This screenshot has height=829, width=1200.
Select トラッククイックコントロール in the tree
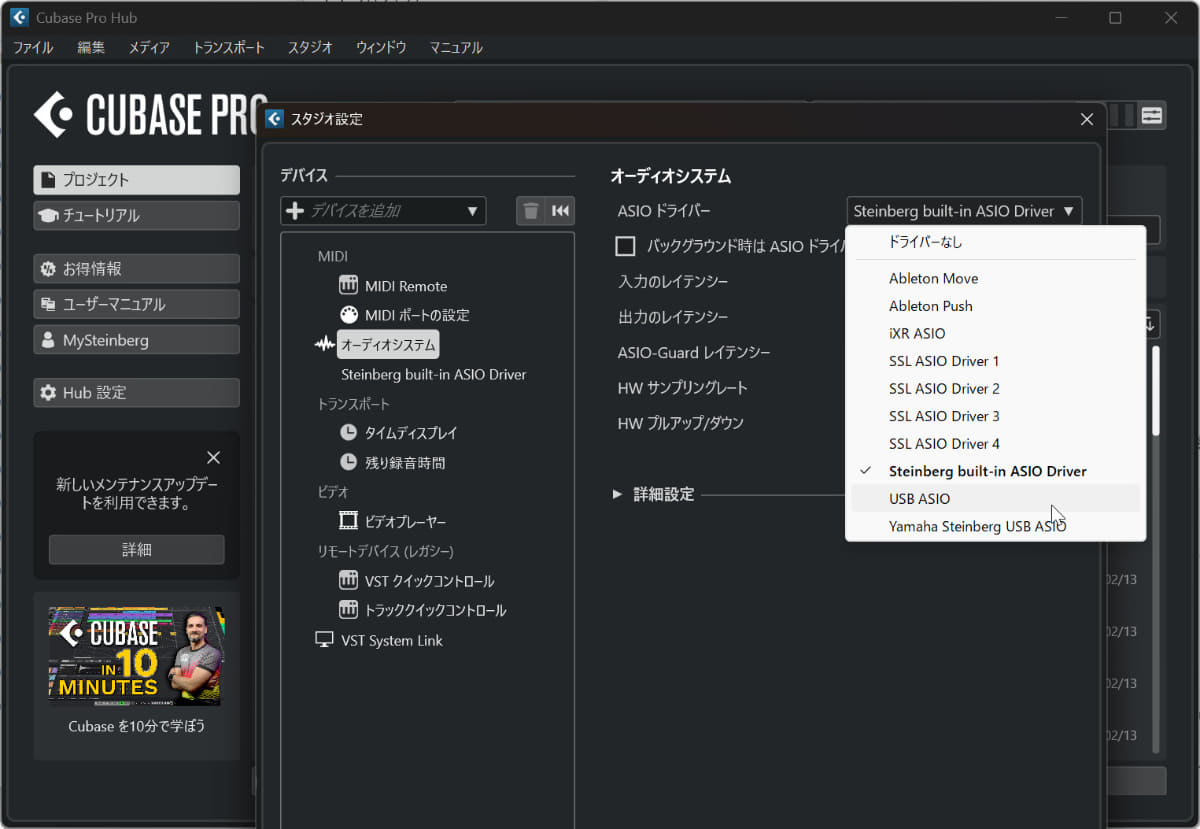point(435,610)
